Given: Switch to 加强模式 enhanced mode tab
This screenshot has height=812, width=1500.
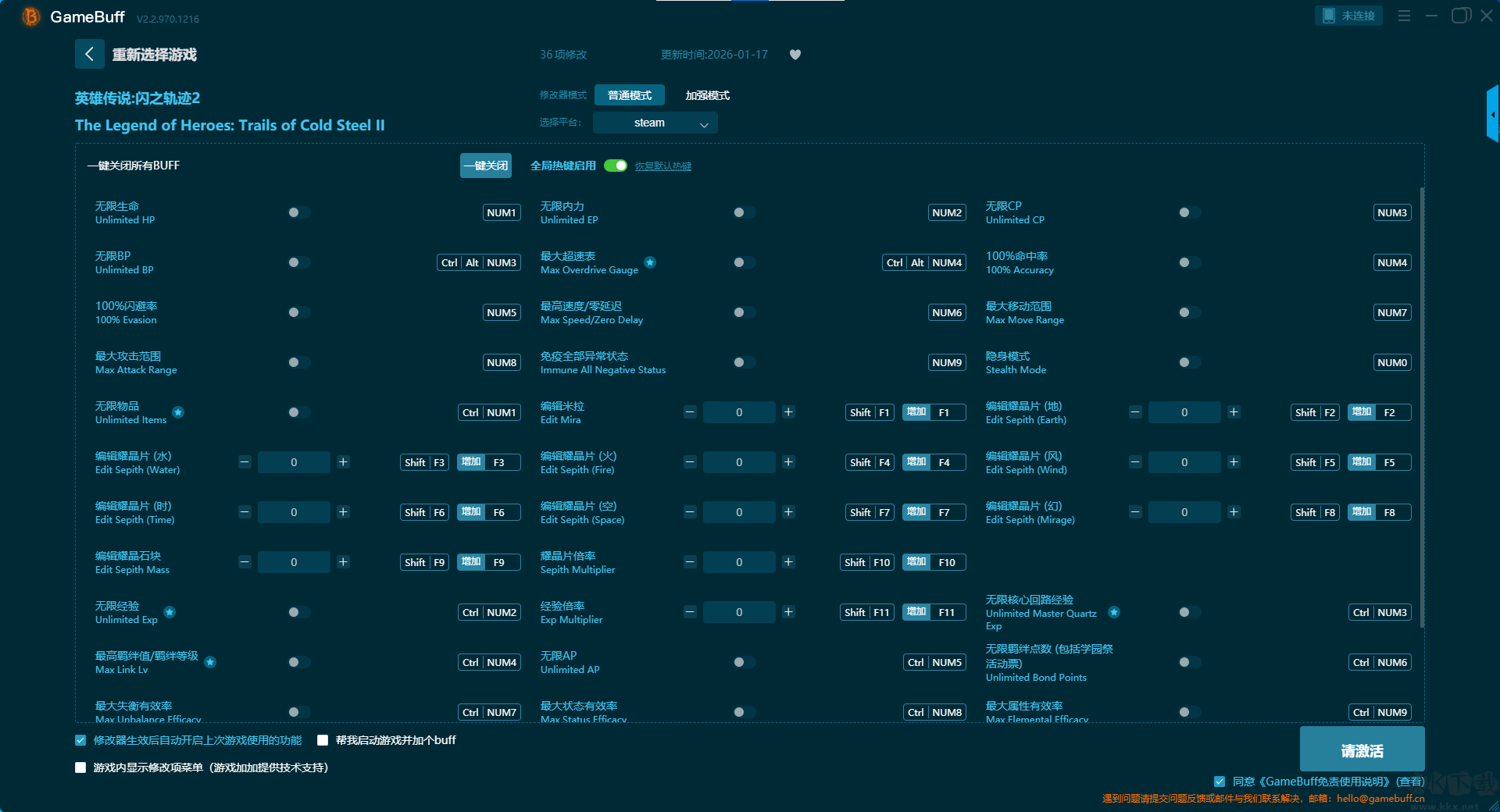Looking at the screenshot, I should coord(708,95).
